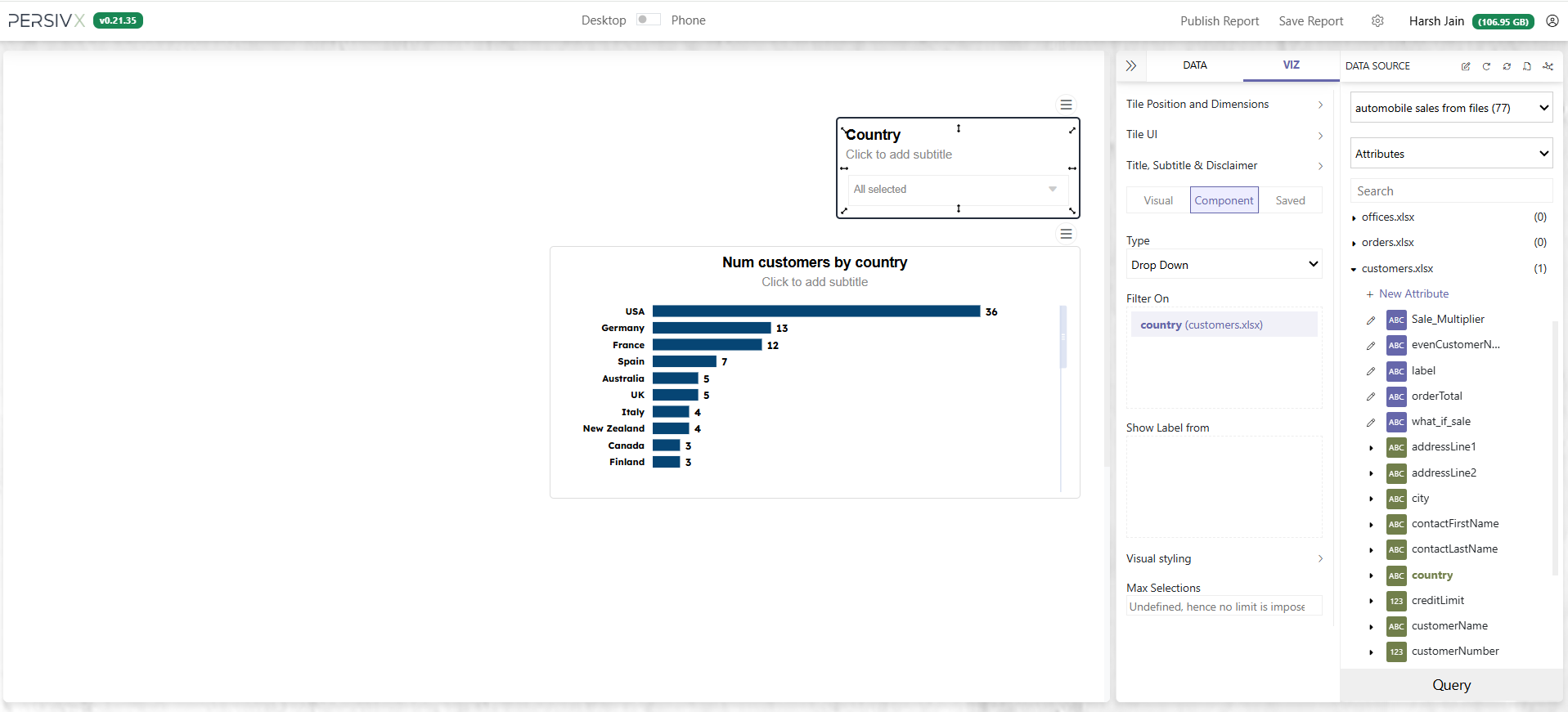Edit the evenCustomerN... attribute pencil

tap(1371, 345)
